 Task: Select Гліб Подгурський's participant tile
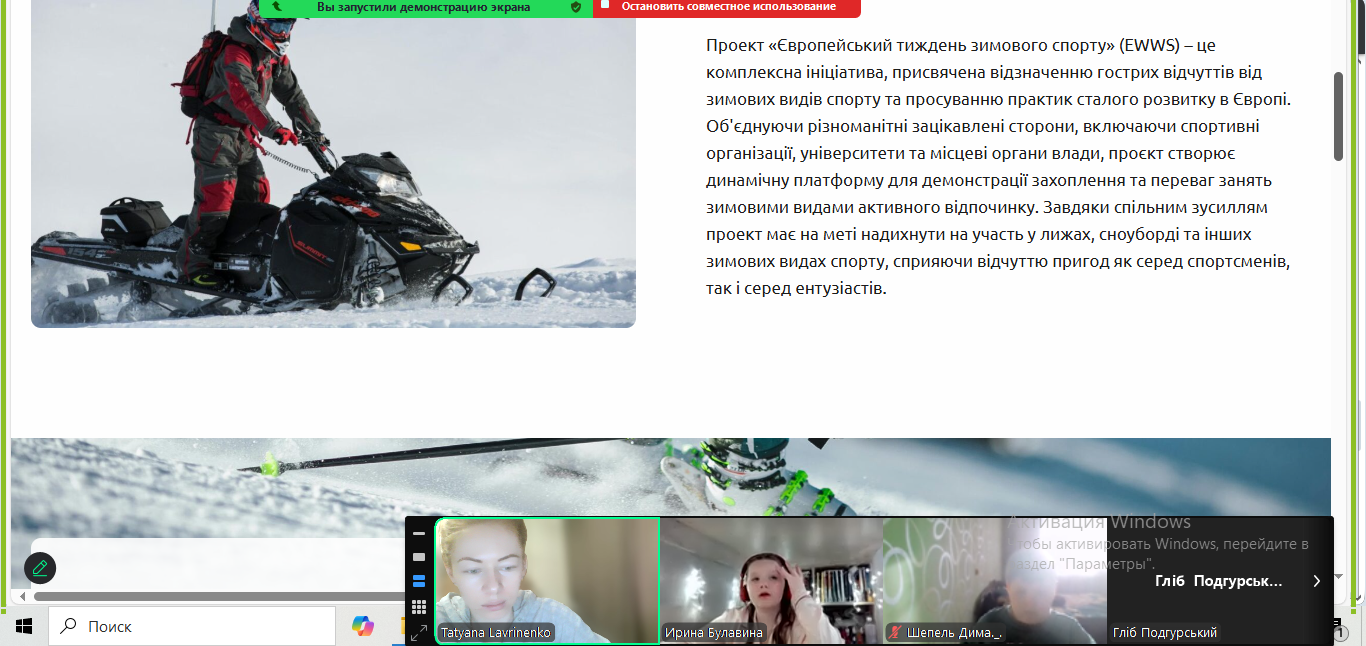[1220, 580]
